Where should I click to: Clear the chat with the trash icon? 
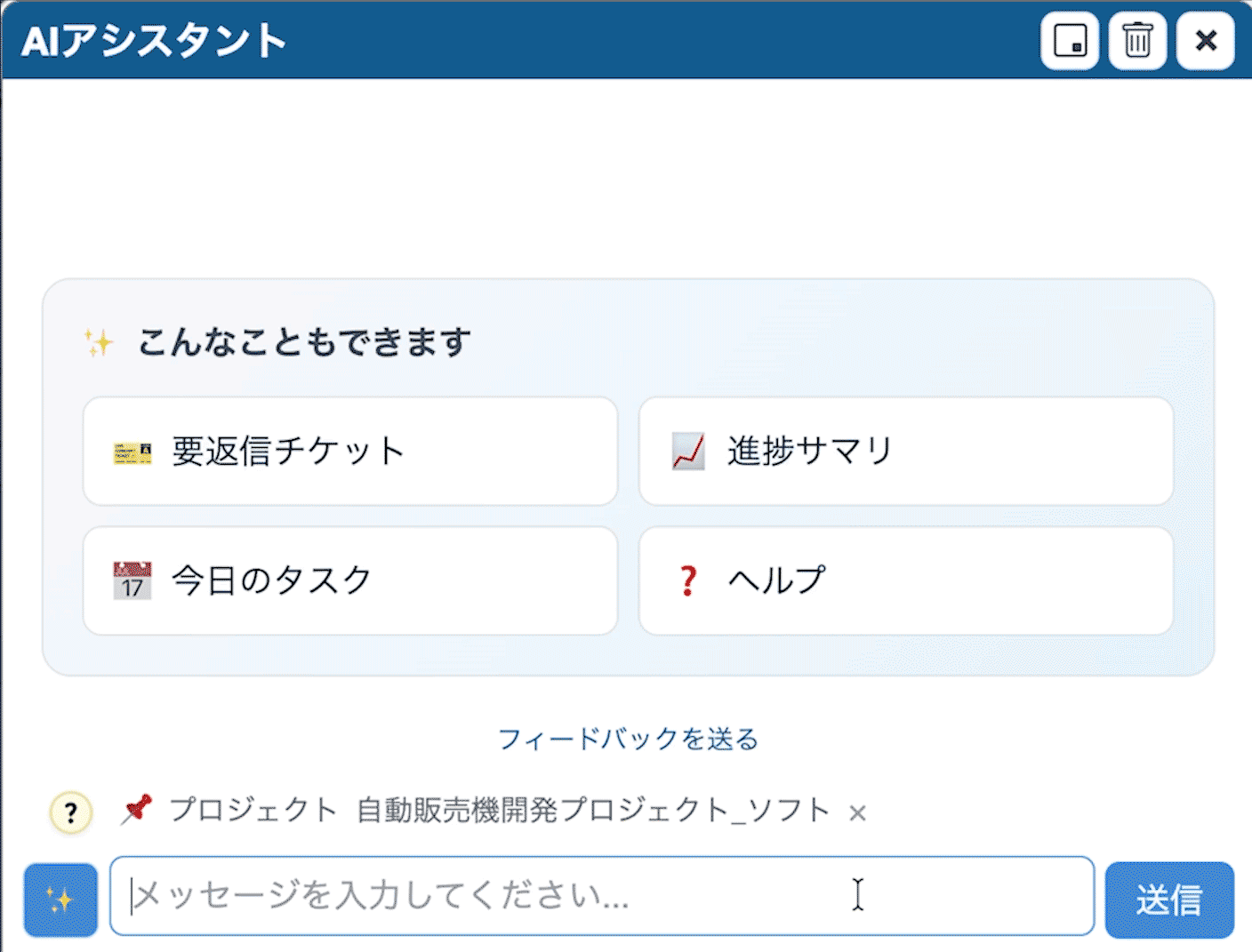(x=1137, y=41)
